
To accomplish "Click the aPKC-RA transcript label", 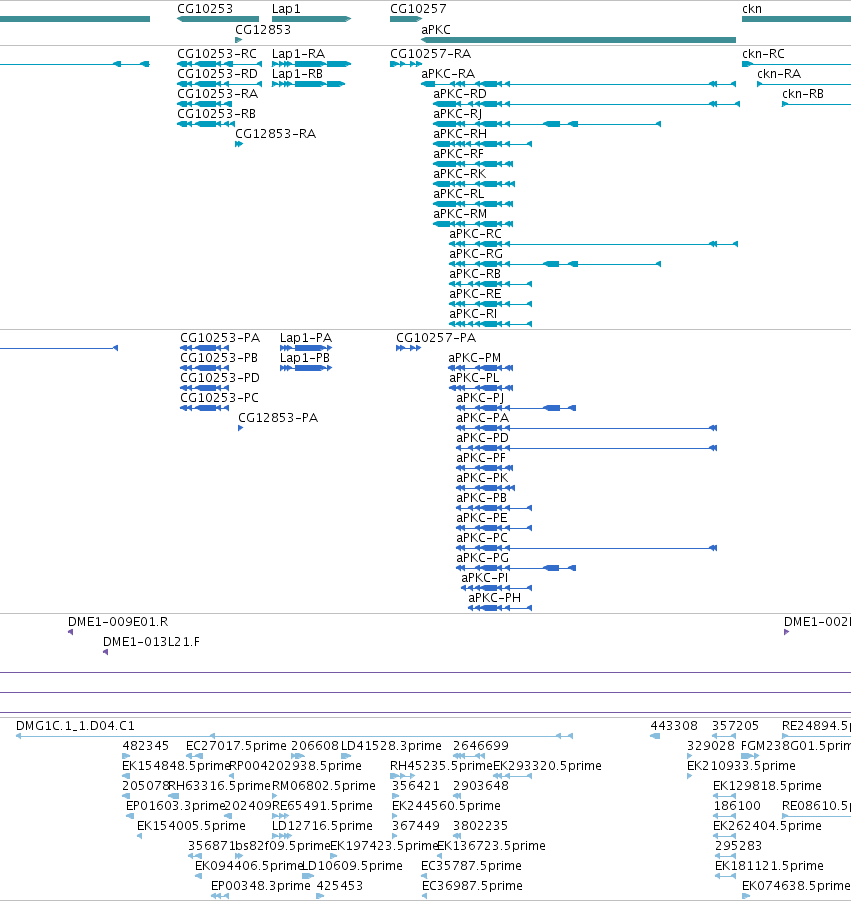I will pyautogui.click(x=448, y=74).
